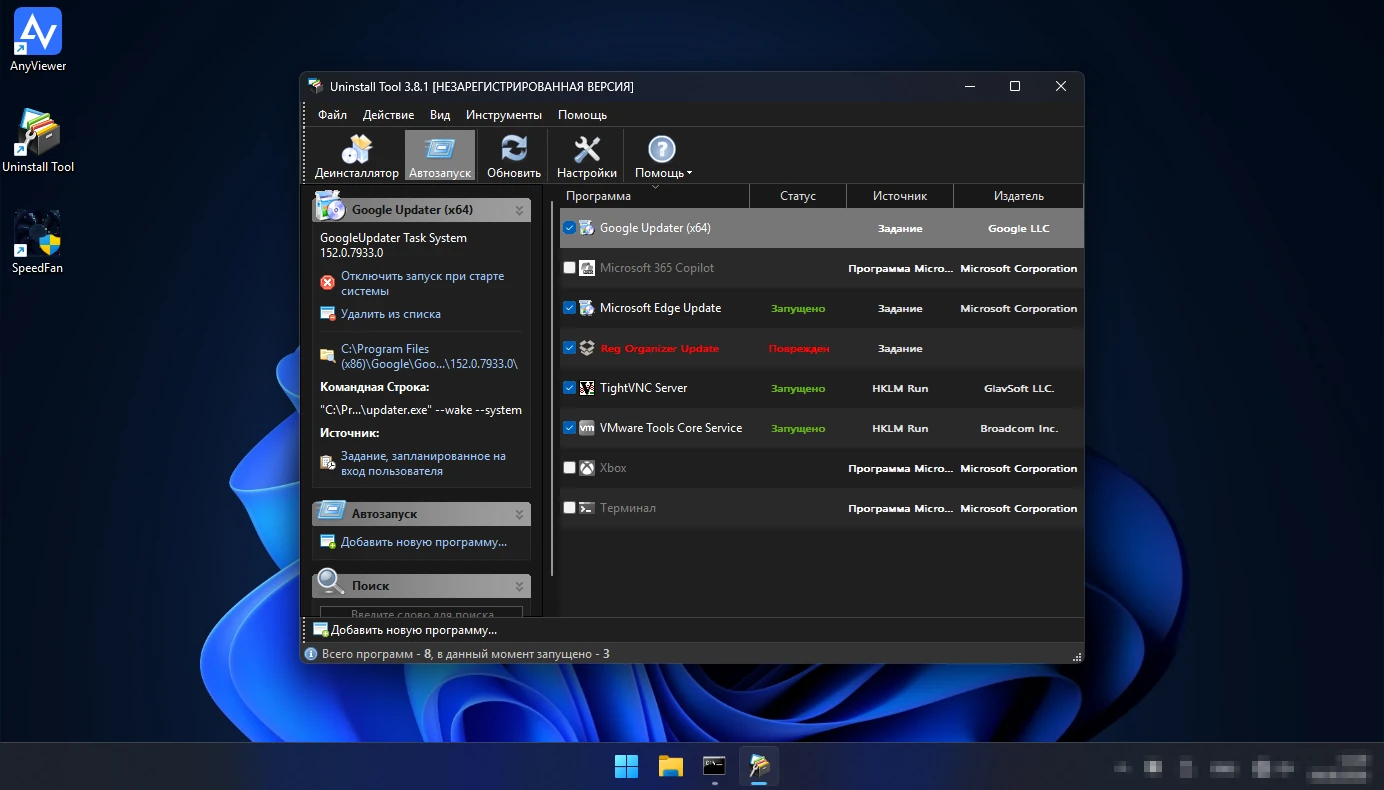1384x790 pixels.
Task: Click the Microsoft Edge Update row icon
Action: (x=587, y=308)
